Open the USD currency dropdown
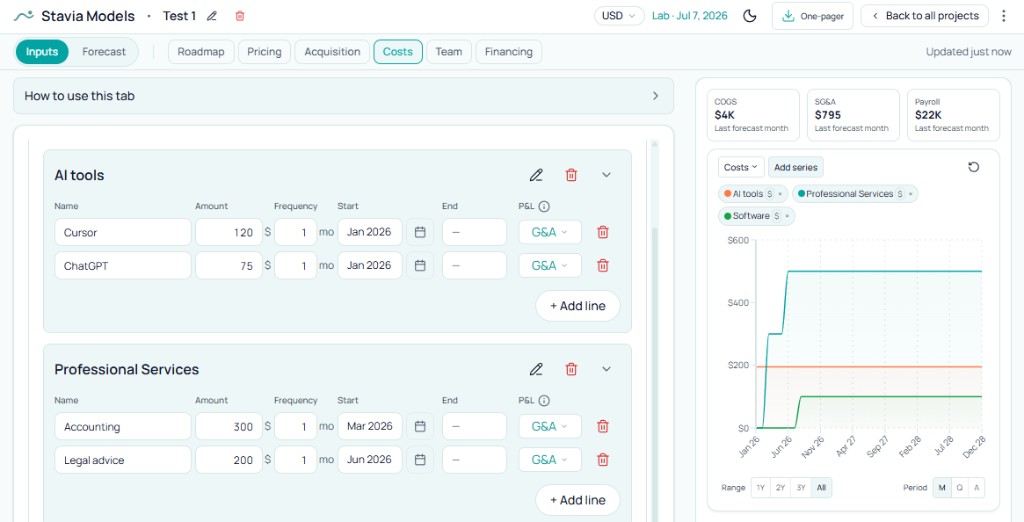The height and width of the screenshot is (522, 1024). click(619, 16)
